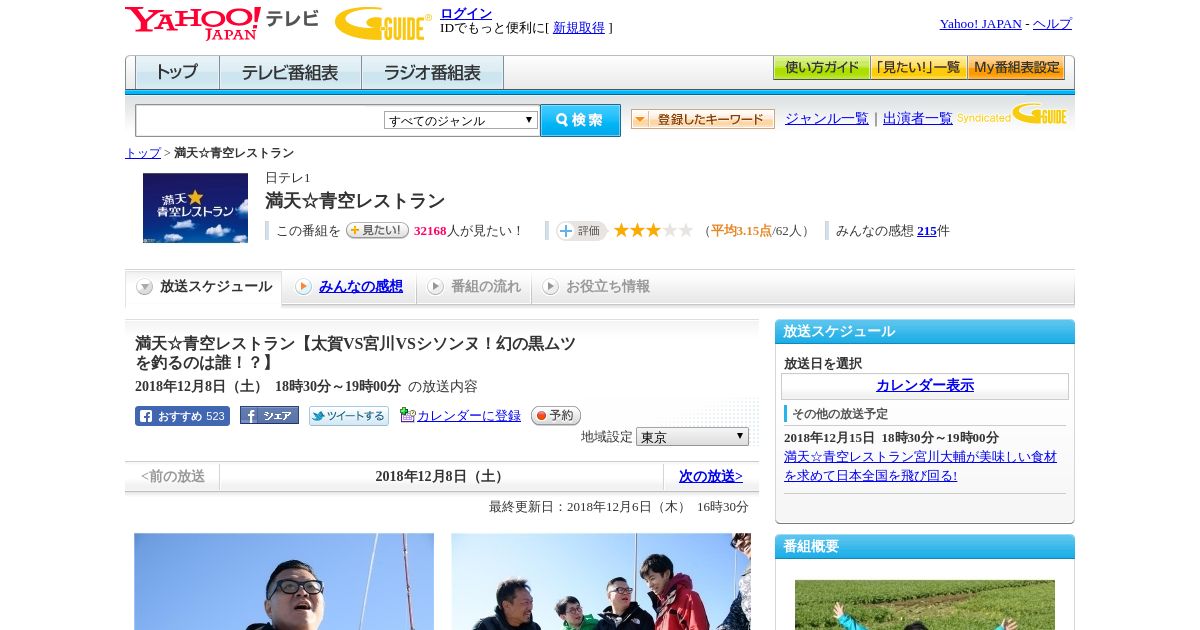Focus the program search input field
1200x630 pixels.
coord(260,120)
